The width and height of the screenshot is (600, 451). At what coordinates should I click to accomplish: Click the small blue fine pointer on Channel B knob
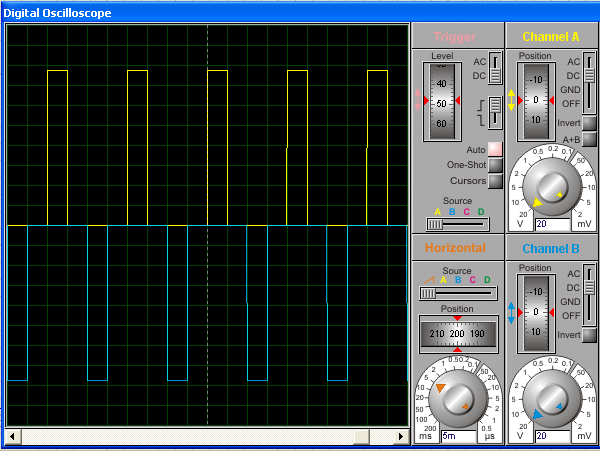click(559, 406)
